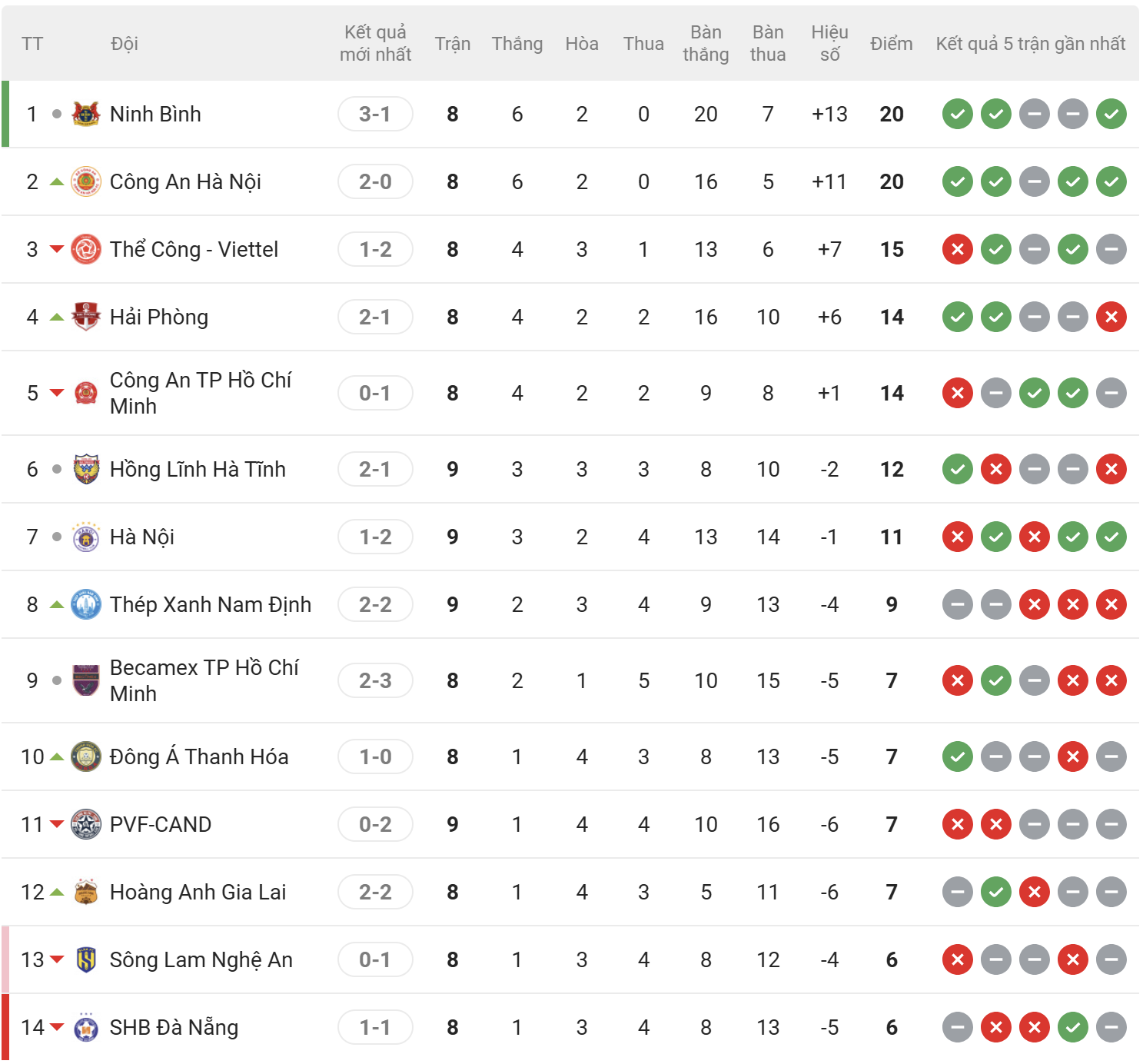
Task: Click the SHB Đà Nẵng logo
Action: click(x=86, y=1027)
